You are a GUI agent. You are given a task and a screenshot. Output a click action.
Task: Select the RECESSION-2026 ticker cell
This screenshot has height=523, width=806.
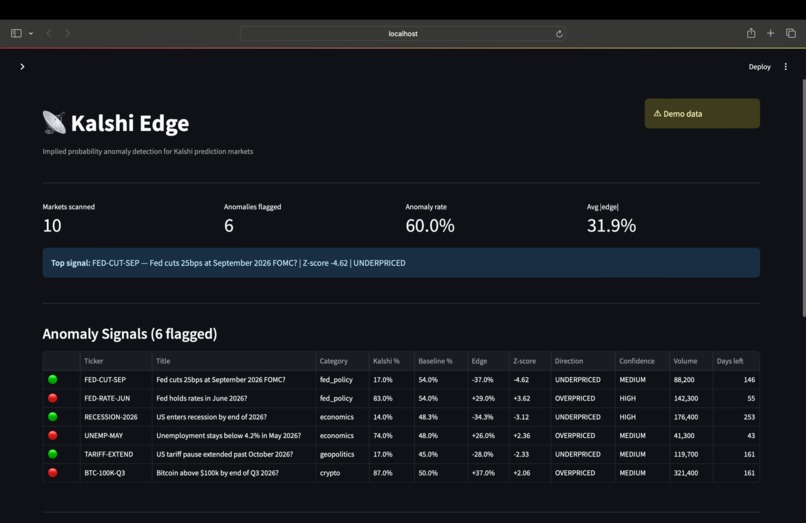tap(116, 417)
